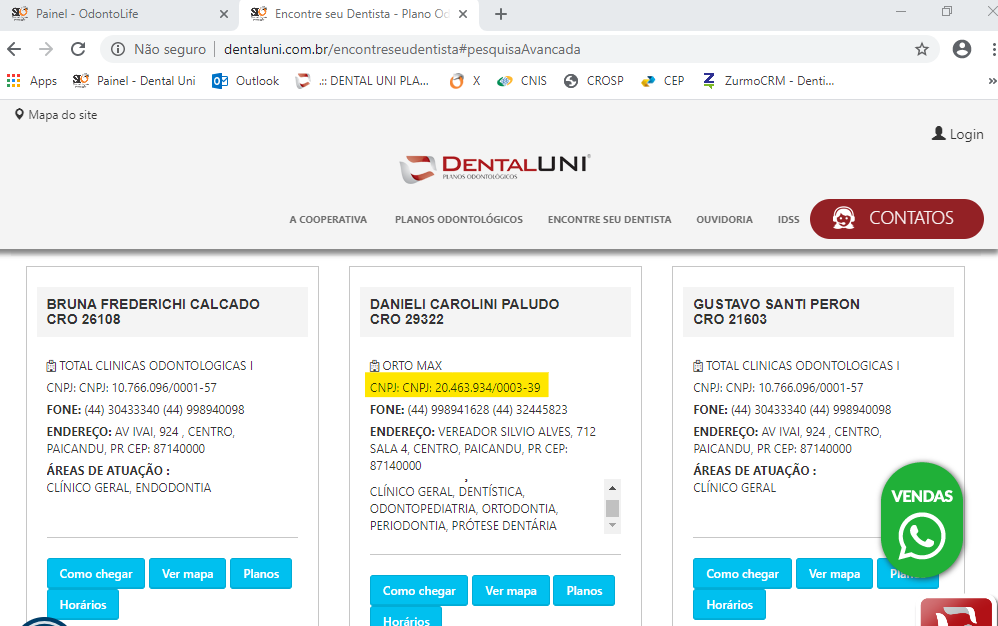Open '.:: DENTAL UNI PLA...' bookmark
Image resolution: width=998 pixels, height=626 pixels.
pyautogui.click(x=363, y=81)
